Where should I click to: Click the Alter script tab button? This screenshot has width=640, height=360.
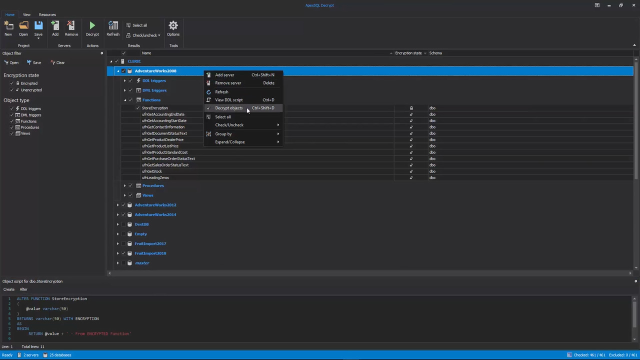tap(23, 289)
